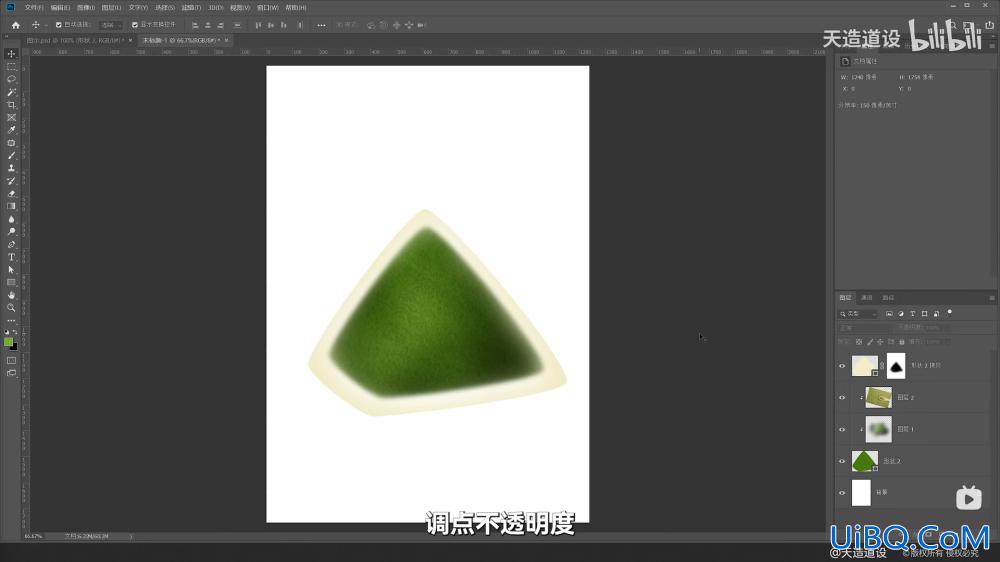Select the Crop tool
1000x562 pixels.
pyautogui.click(x=11, y=105)
